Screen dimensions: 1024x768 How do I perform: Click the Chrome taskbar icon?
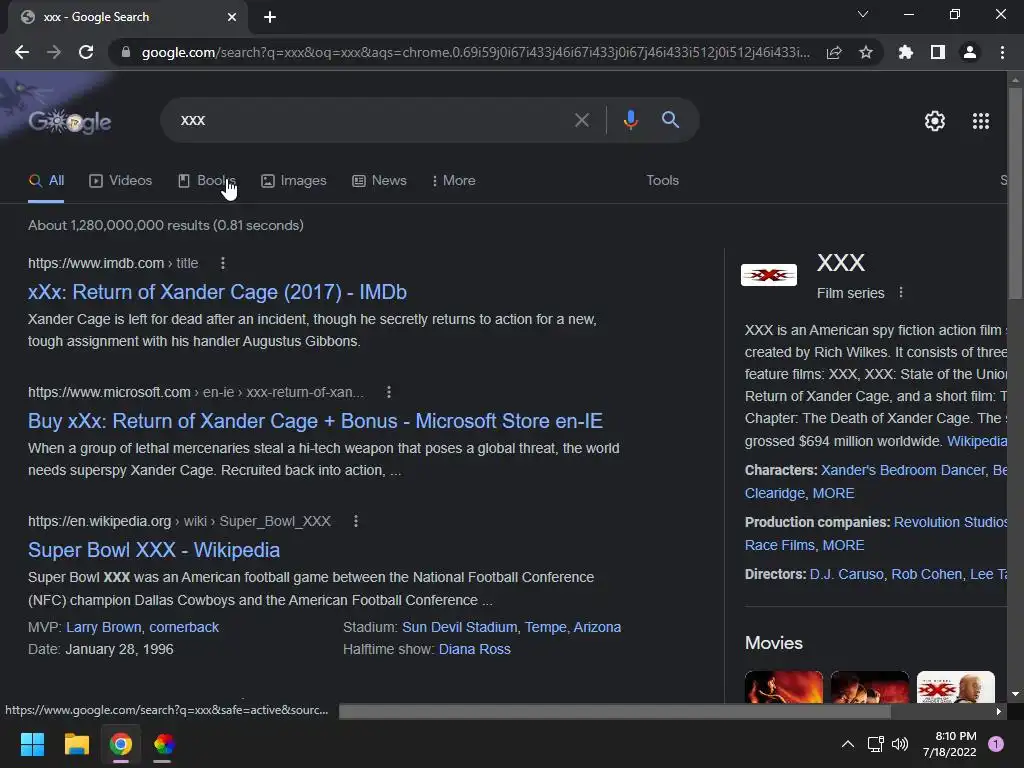point(121,744)
